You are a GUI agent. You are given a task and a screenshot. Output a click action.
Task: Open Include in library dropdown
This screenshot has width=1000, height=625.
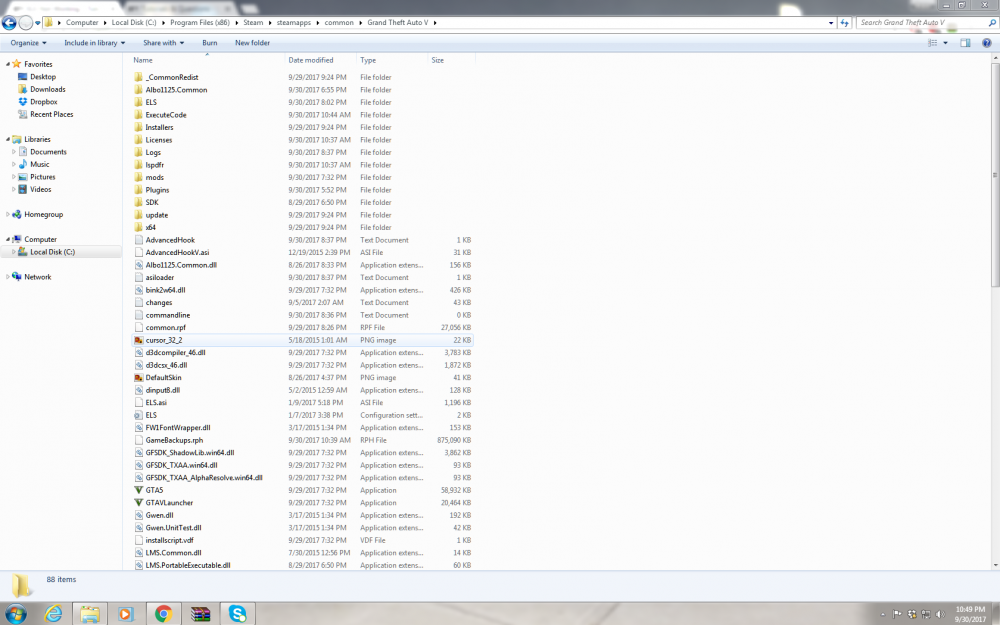click(x=94, y=43)
